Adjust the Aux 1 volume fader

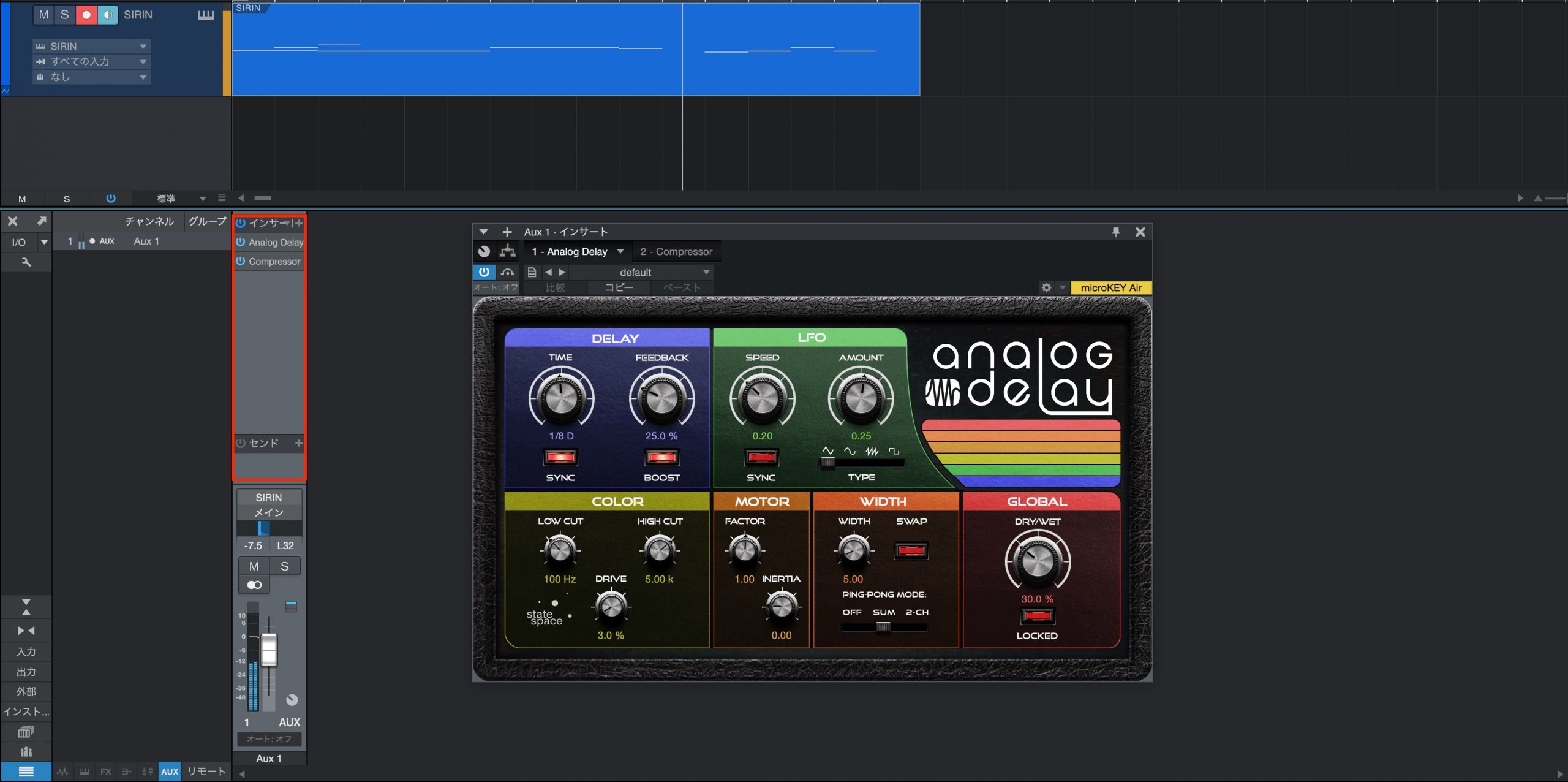coord(269,650)
